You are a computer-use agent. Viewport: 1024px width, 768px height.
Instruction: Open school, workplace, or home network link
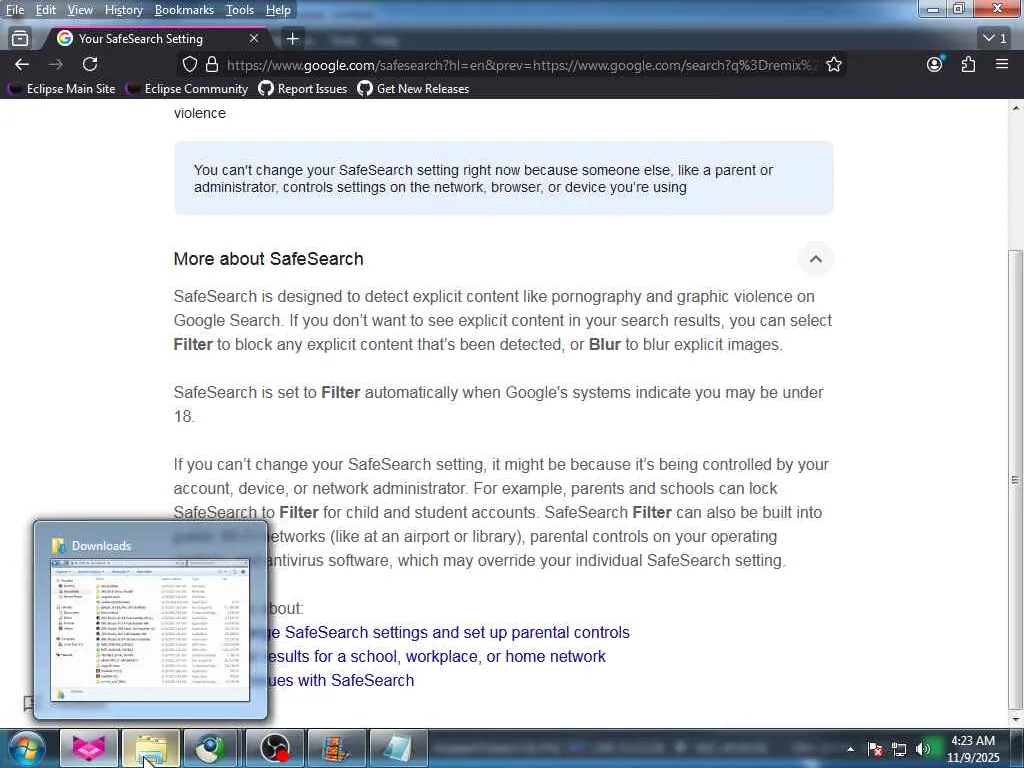[436, 656]
